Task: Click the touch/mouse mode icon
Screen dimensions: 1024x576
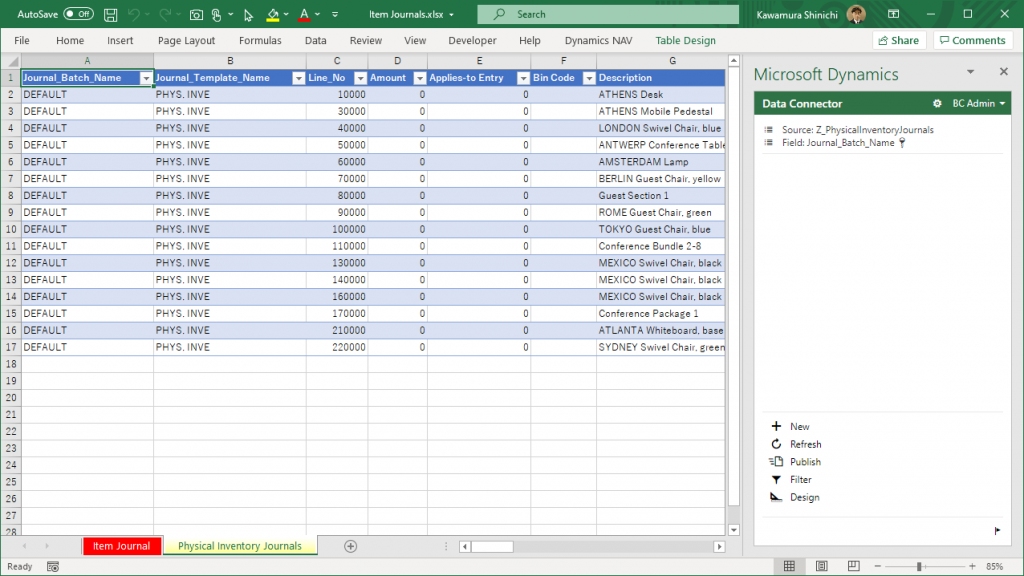Action: tap(217, 14)
